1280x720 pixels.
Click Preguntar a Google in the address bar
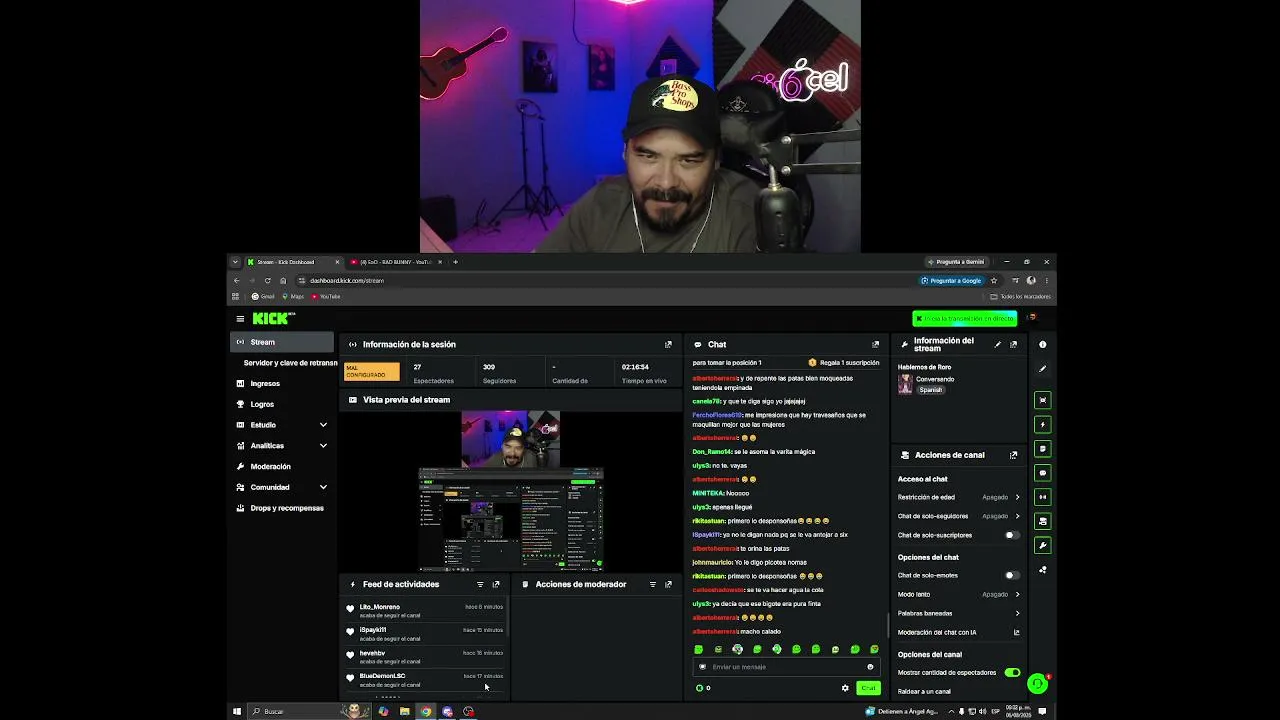[951, 281]
